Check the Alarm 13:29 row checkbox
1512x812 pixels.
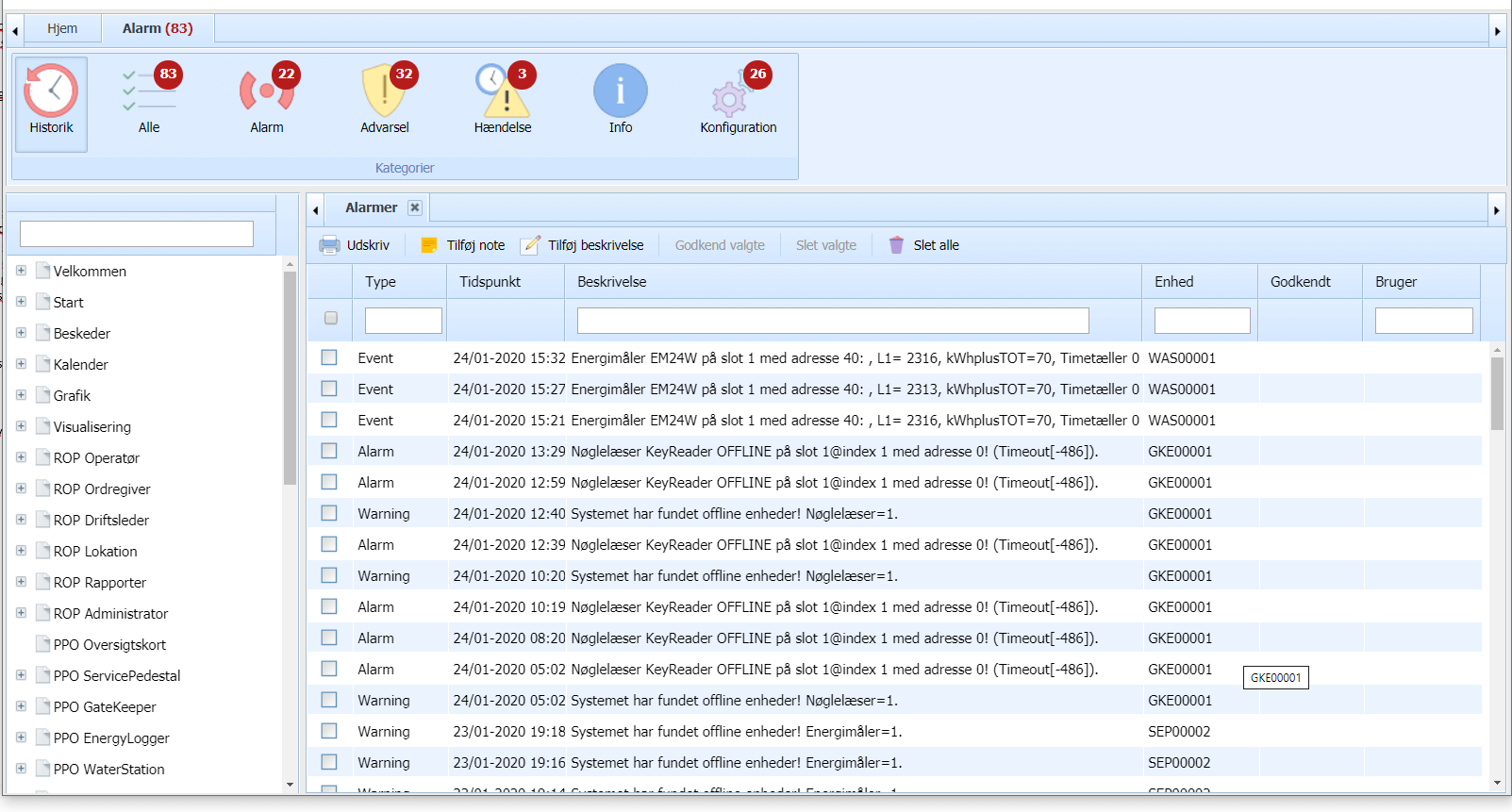(x=329, y=451)
